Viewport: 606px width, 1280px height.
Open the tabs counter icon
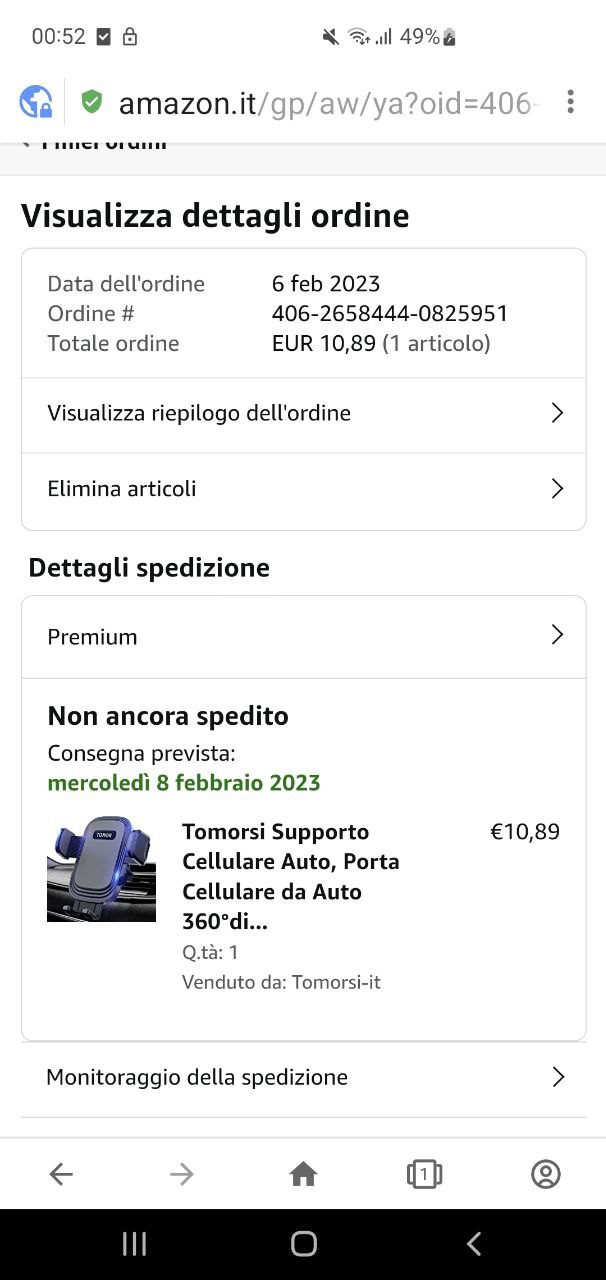424,1174
